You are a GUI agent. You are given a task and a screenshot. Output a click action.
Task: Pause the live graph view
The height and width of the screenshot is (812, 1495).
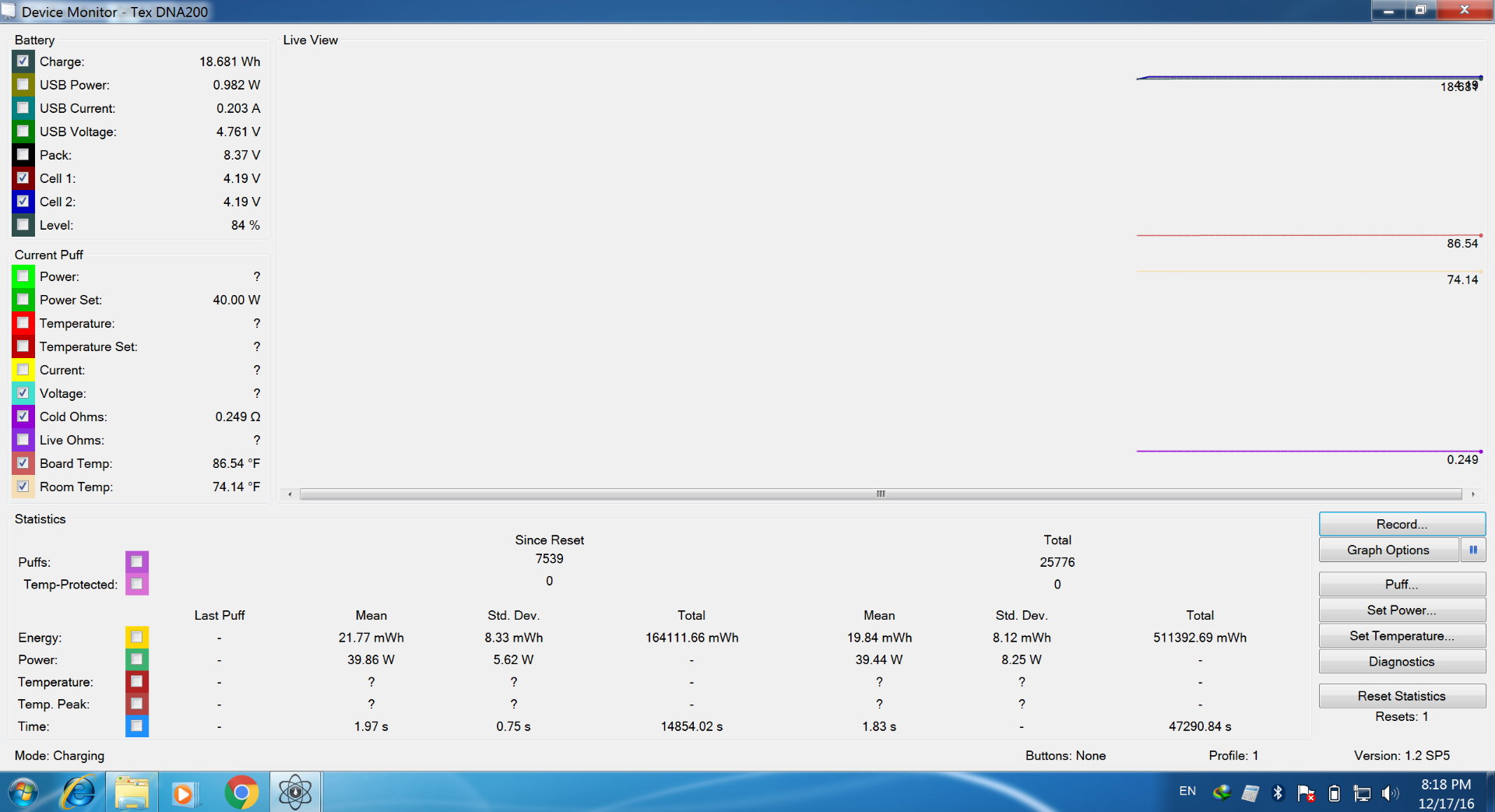pyautogui.click(x=1472, y=550)
